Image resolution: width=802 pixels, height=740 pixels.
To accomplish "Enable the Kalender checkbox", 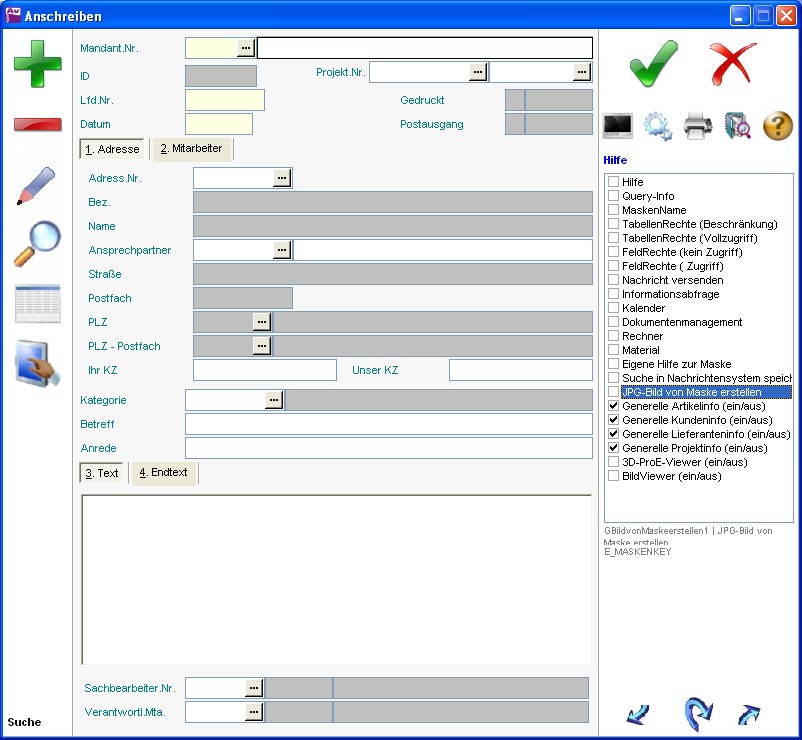I will (x=614, y=309).
